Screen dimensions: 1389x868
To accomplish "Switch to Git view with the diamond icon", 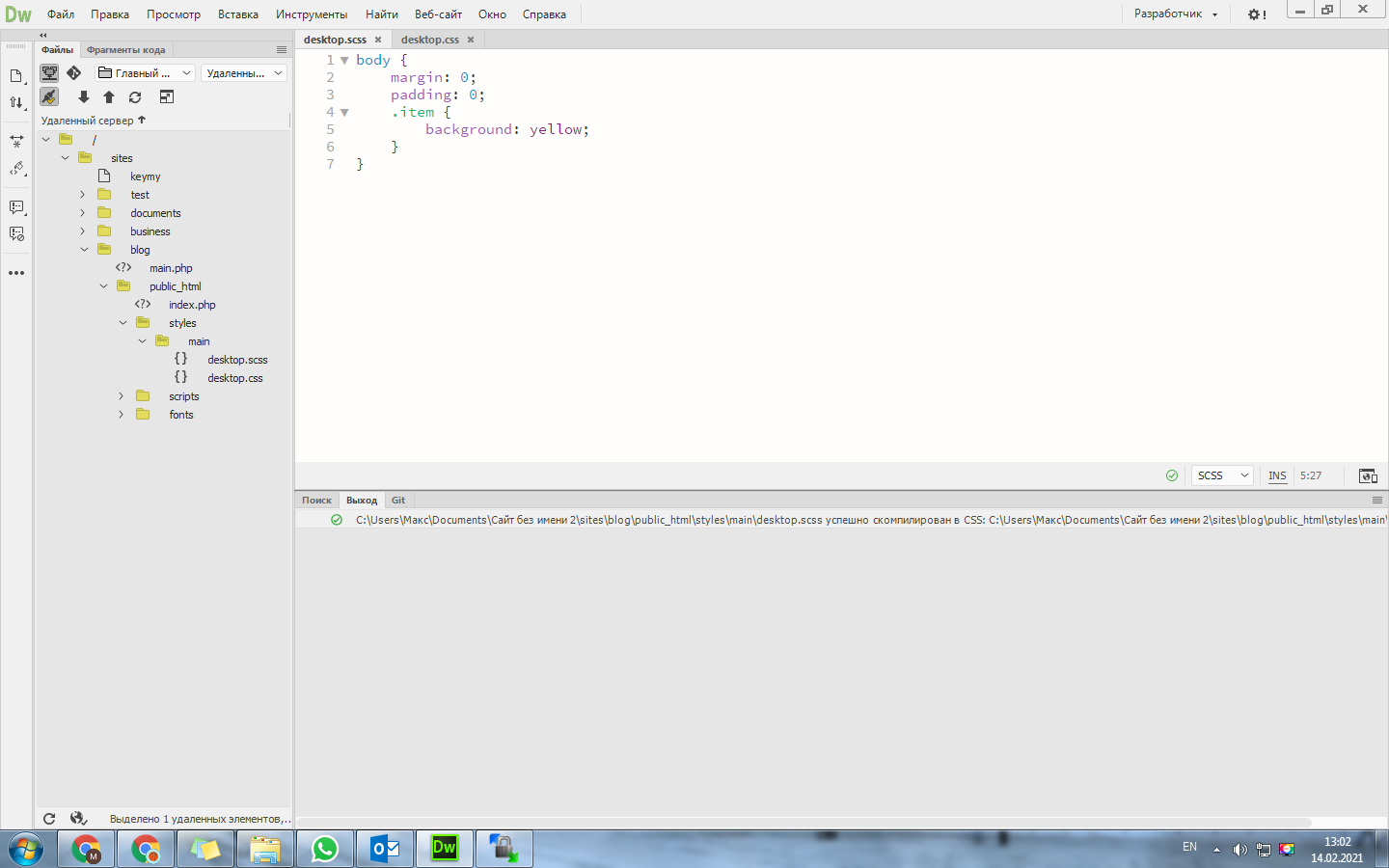I will (73, 73).
